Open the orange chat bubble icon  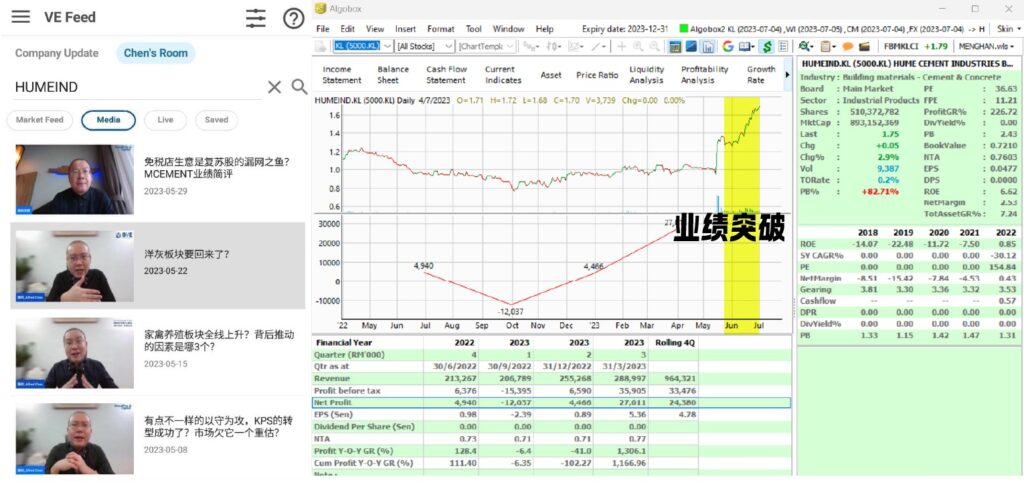pos(848,46)
